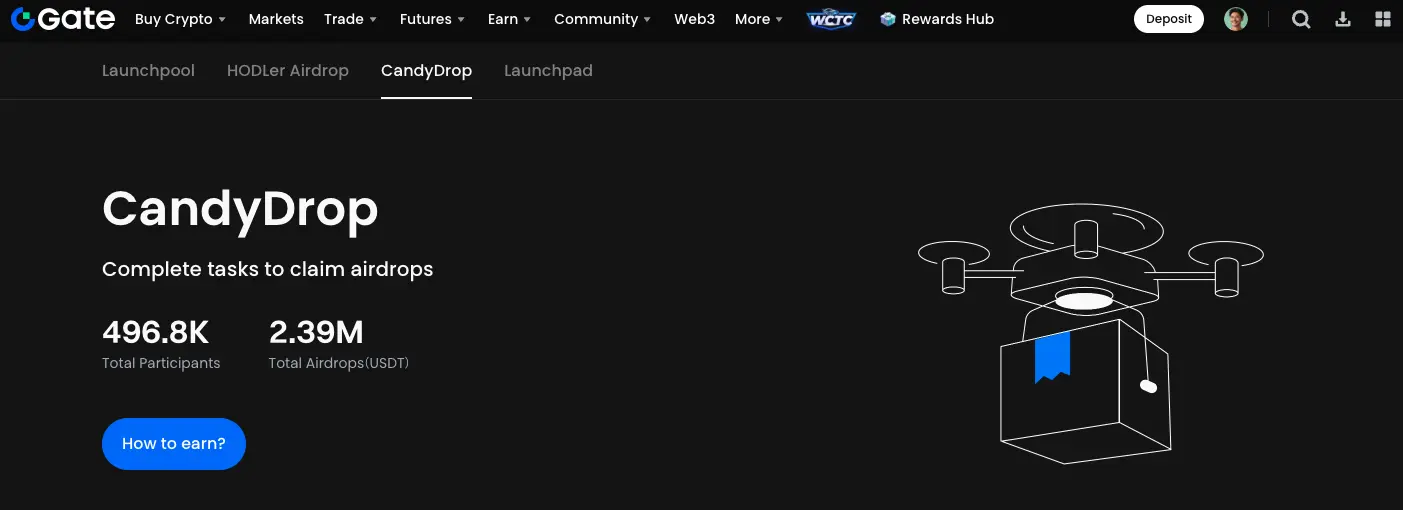Open Rewards Hub link
Image resolution: width=1403 pixels, height=510 pixels.
(937, 19)
